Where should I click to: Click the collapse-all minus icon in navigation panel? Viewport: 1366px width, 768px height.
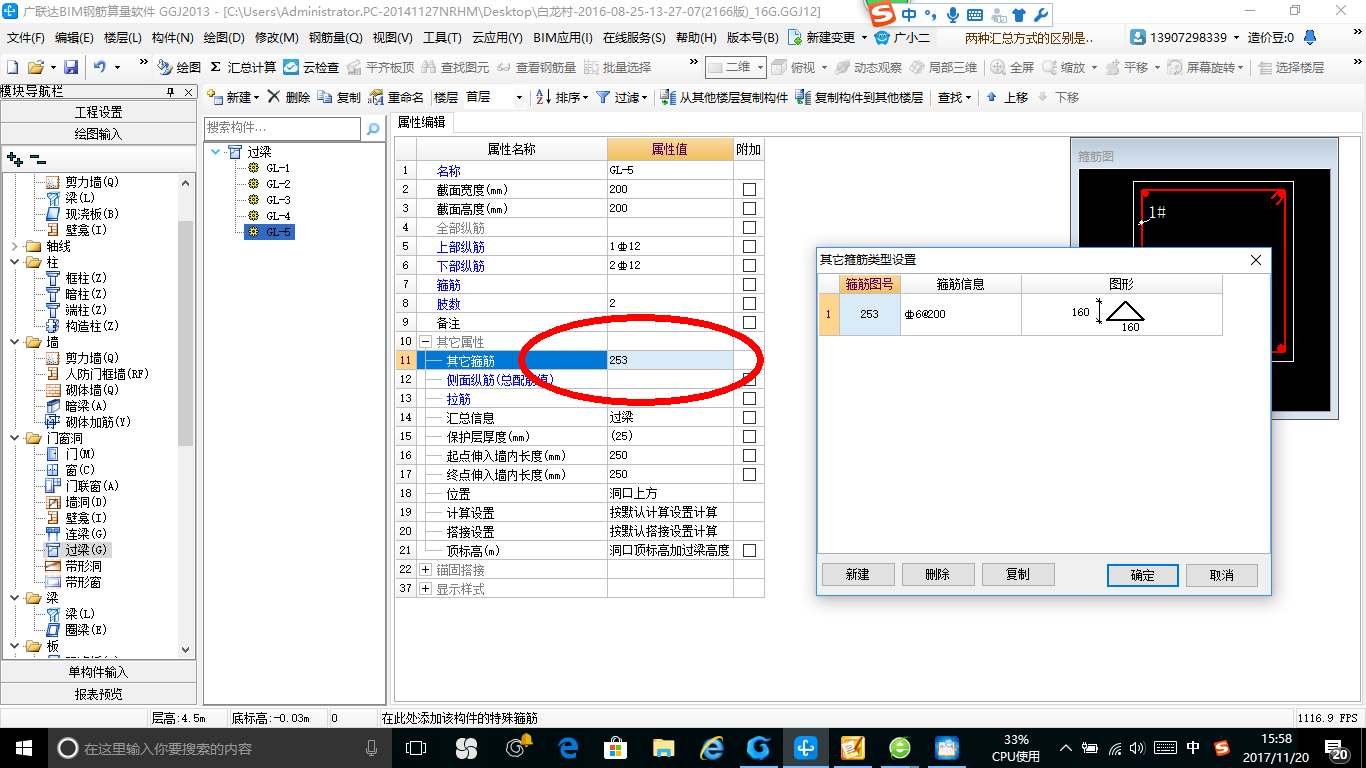point(37,158)
